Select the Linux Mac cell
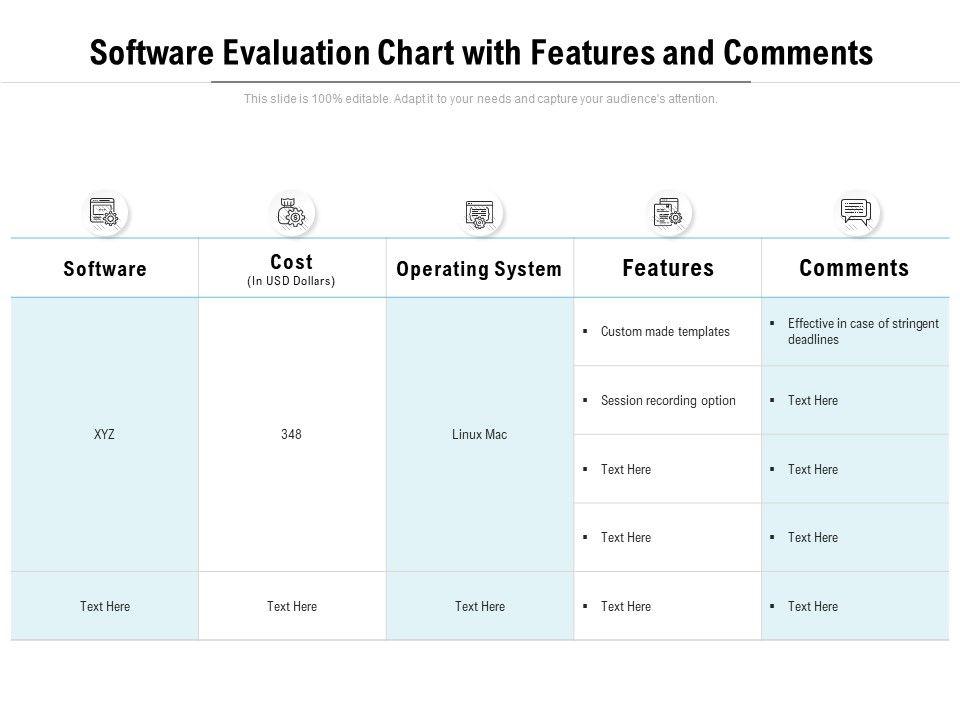The height and width of the screenshot is (720, 960). click(479, 435)
